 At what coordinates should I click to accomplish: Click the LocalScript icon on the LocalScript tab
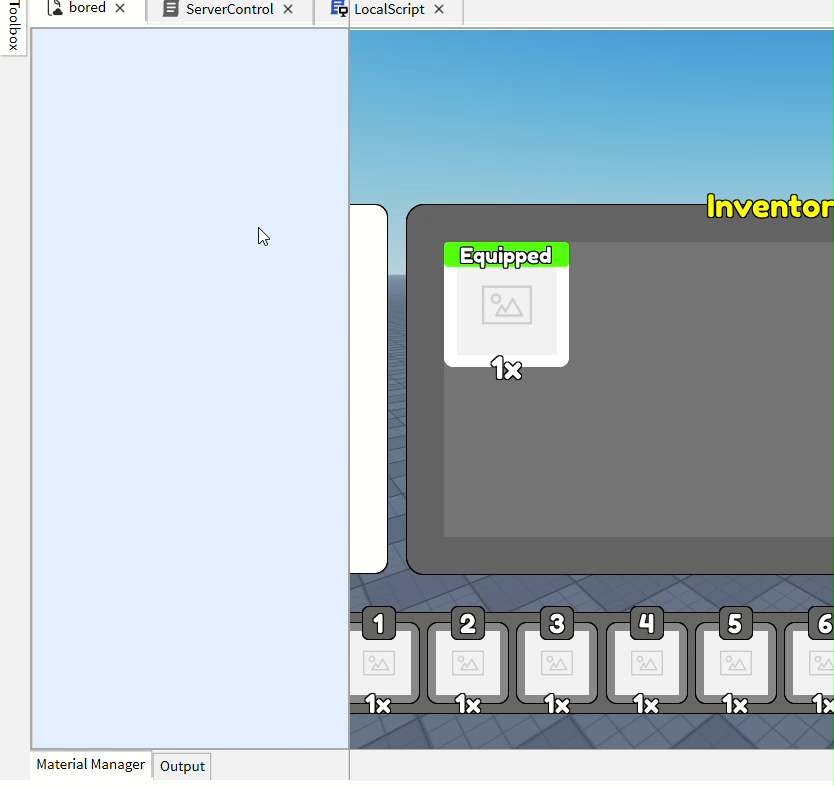point(337,10)
